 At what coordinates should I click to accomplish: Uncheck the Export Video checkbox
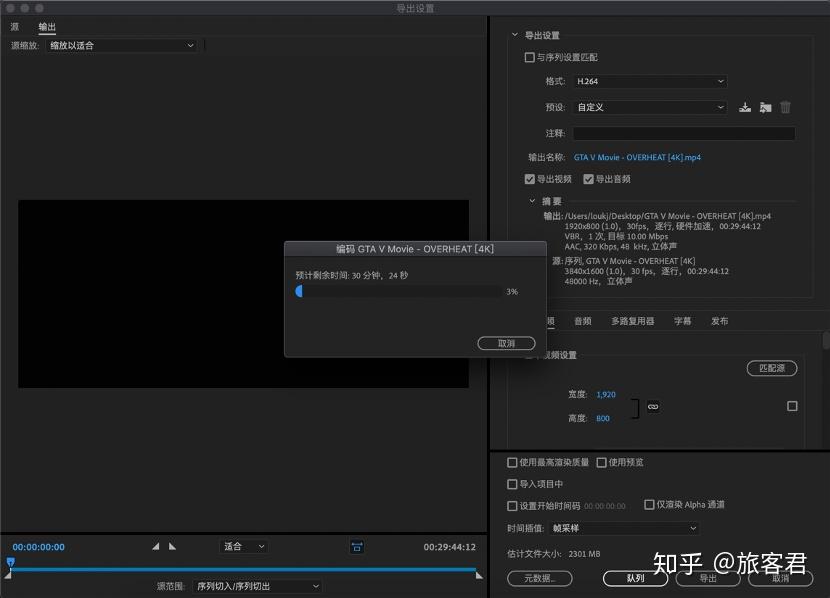tap(529, 179)
